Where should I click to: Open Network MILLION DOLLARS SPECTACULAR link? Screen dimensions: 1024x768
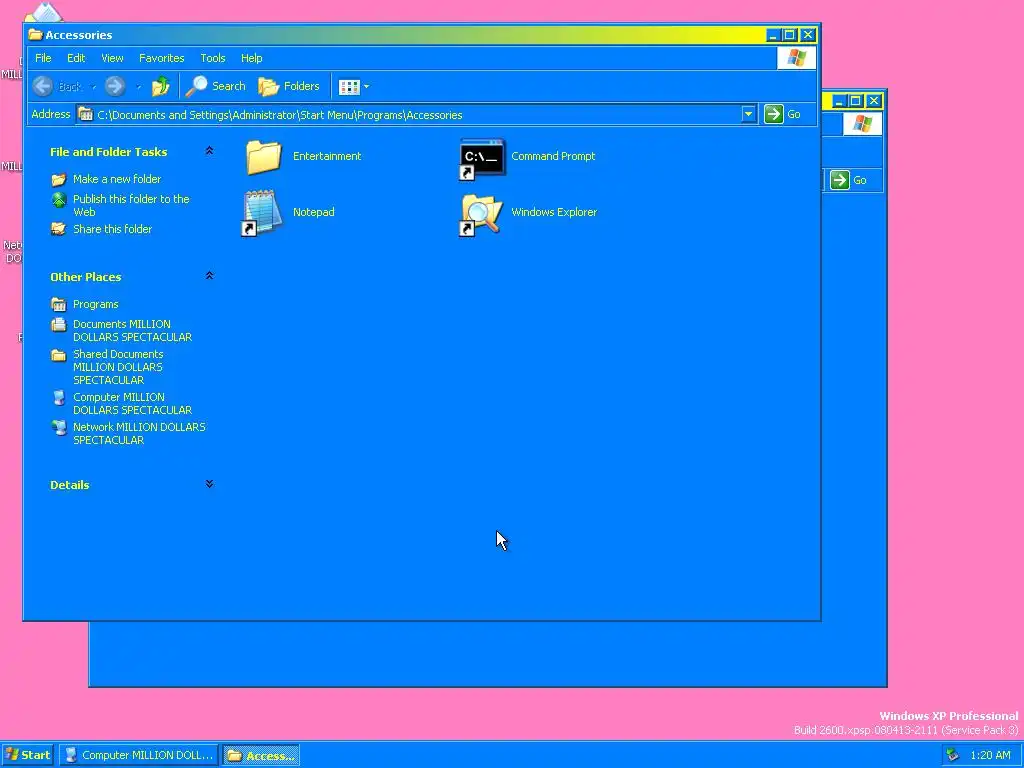pyautogui.click(x=138, y=434)
